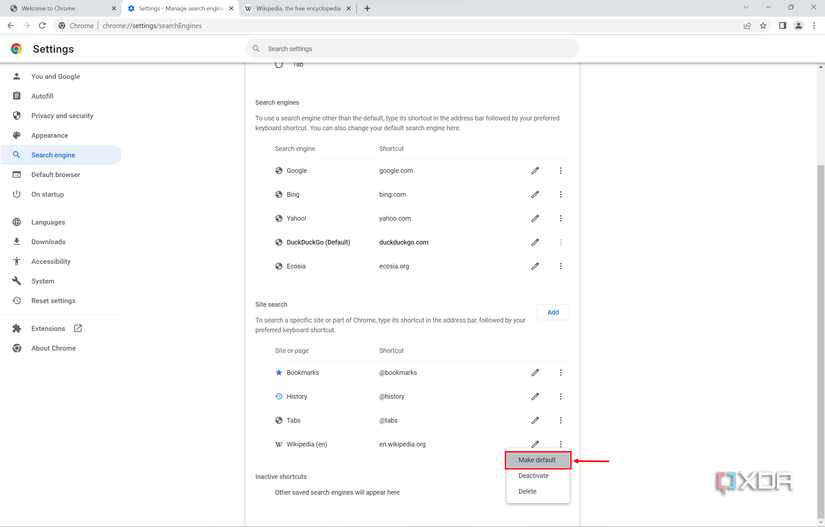Click the Wikipedia W favicon in list

coord(279,444)
